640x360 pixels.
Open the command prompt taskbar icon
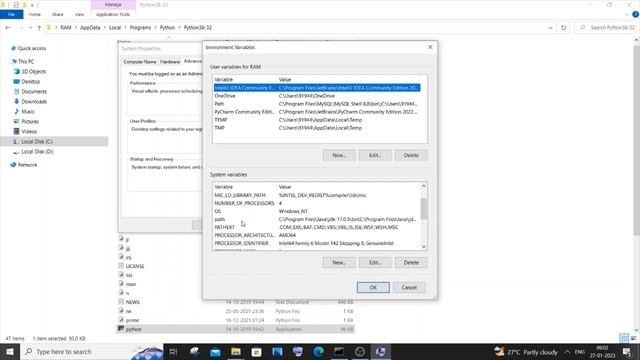point(339,351)
